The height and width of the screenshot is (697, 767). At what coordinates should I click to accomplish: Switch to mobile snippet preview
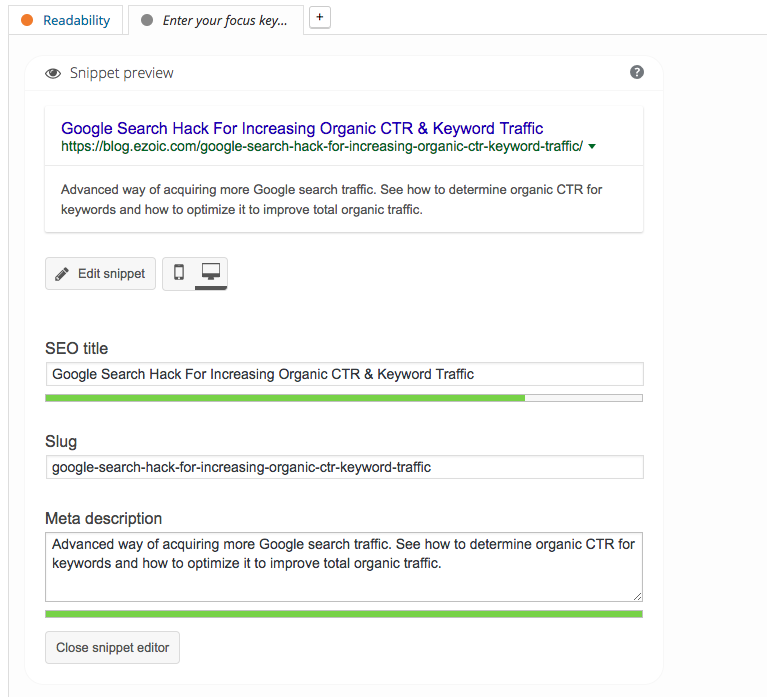click(x=179, y=273)
